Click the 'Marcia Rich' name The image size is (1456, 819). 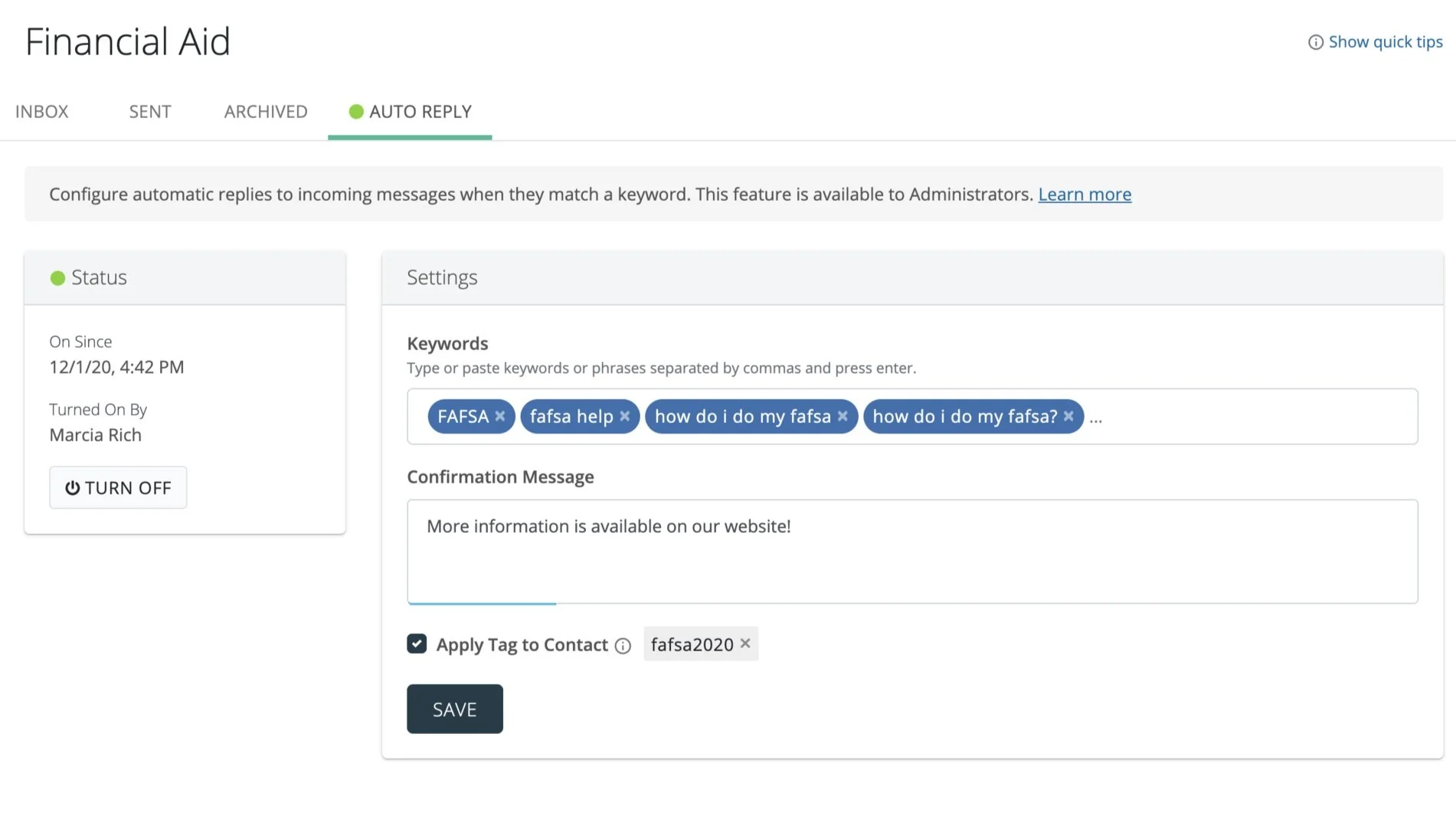click(96, 435)
